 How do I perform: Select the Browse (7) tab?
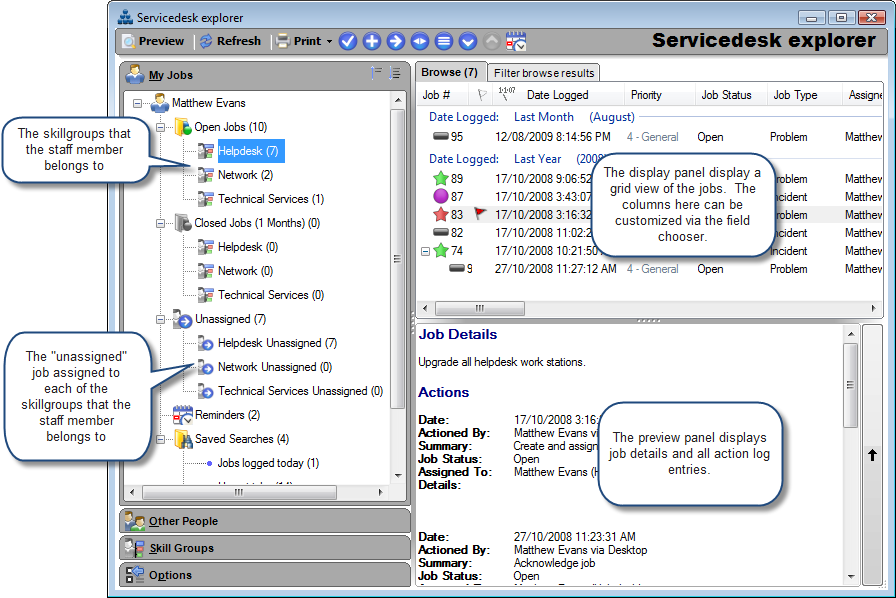click(x=450, y=72)
